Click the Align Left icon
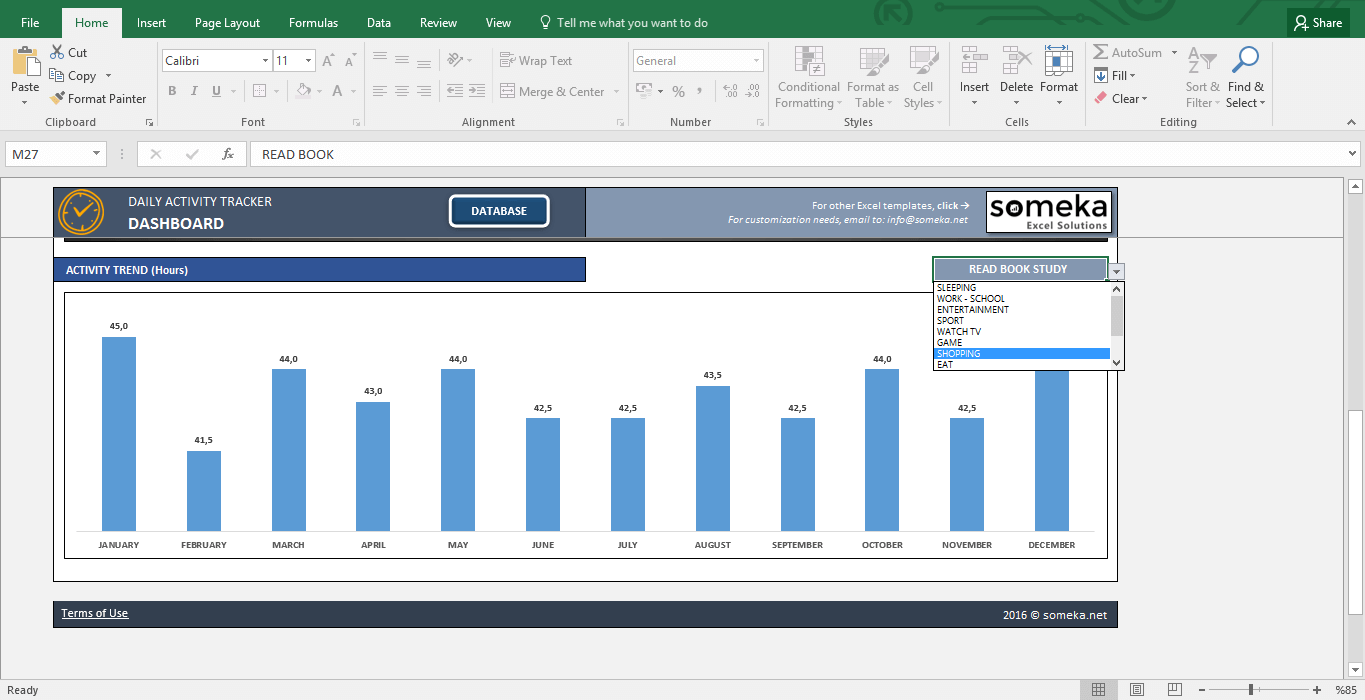1365x700 pixels. point(379,91)
